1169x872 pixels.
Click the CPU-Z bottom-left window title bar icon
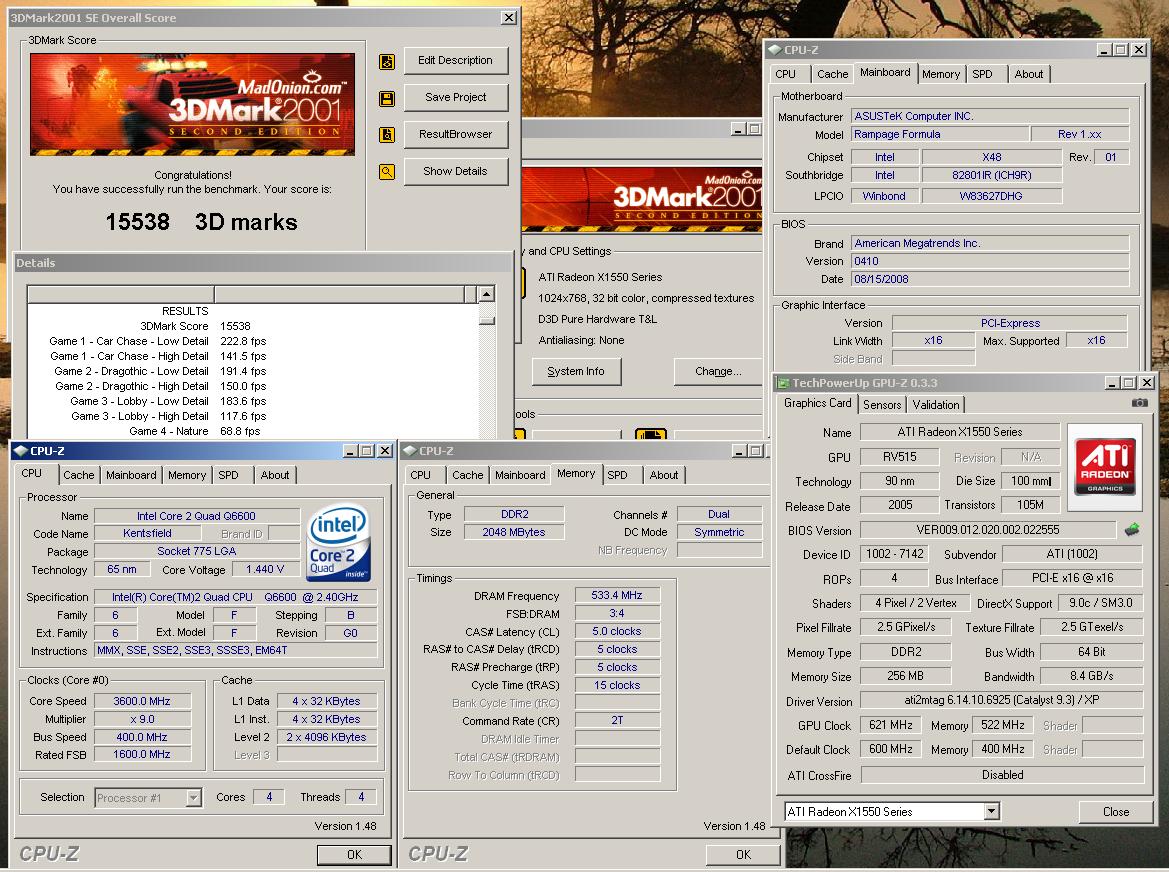tap(21, 450)
